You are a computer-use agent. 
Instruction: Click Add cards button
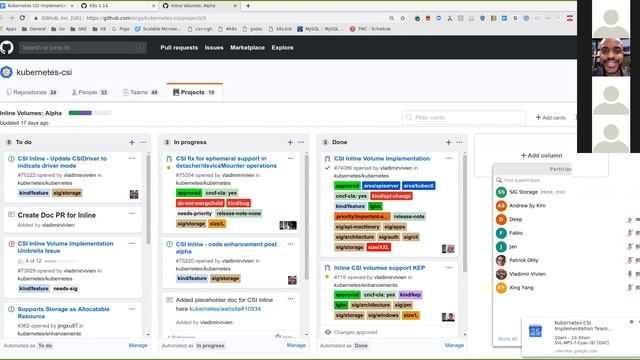point(551,118)
